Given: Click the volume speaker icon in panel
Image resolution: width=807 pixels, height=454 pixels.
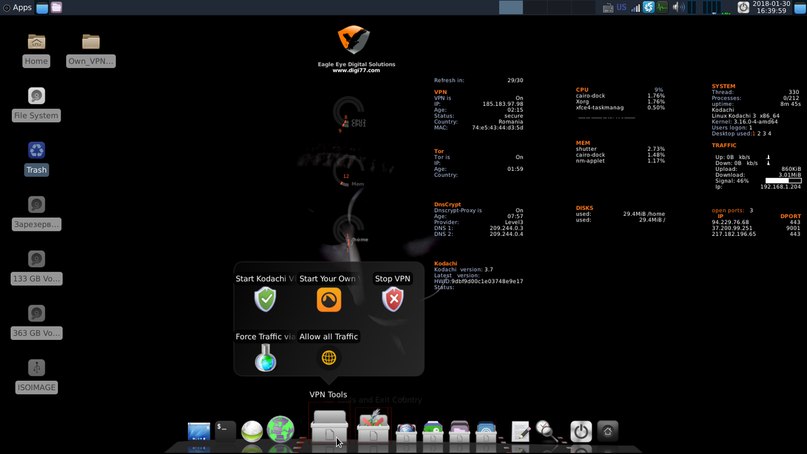Looking at the screenshot, I should click(678, 7).
